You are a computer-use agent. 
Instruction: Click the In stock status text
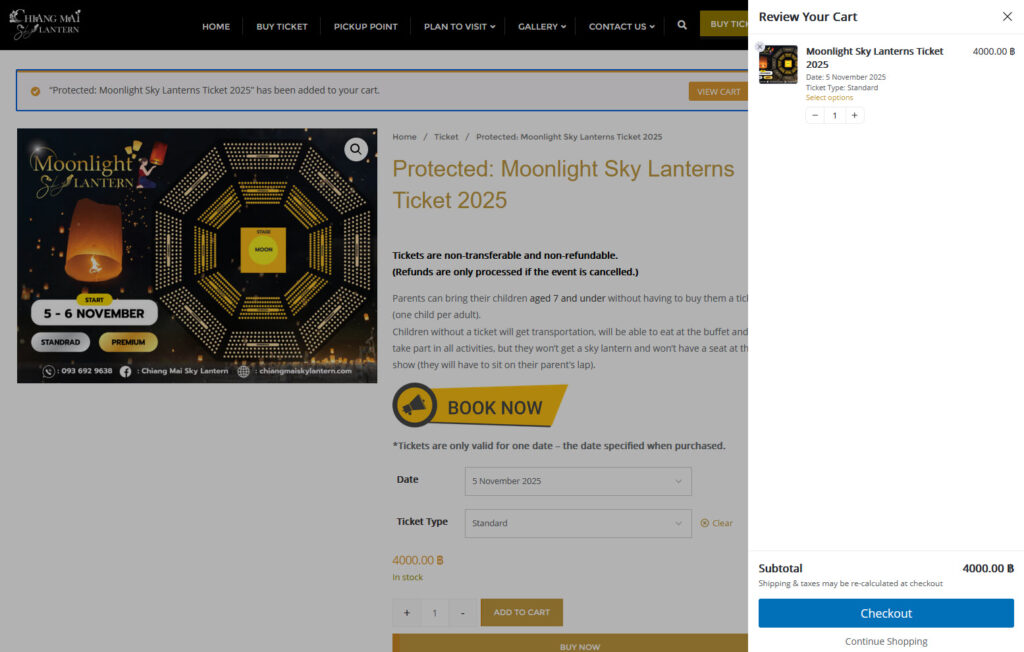pyautogui.click(x=408, y=578)
